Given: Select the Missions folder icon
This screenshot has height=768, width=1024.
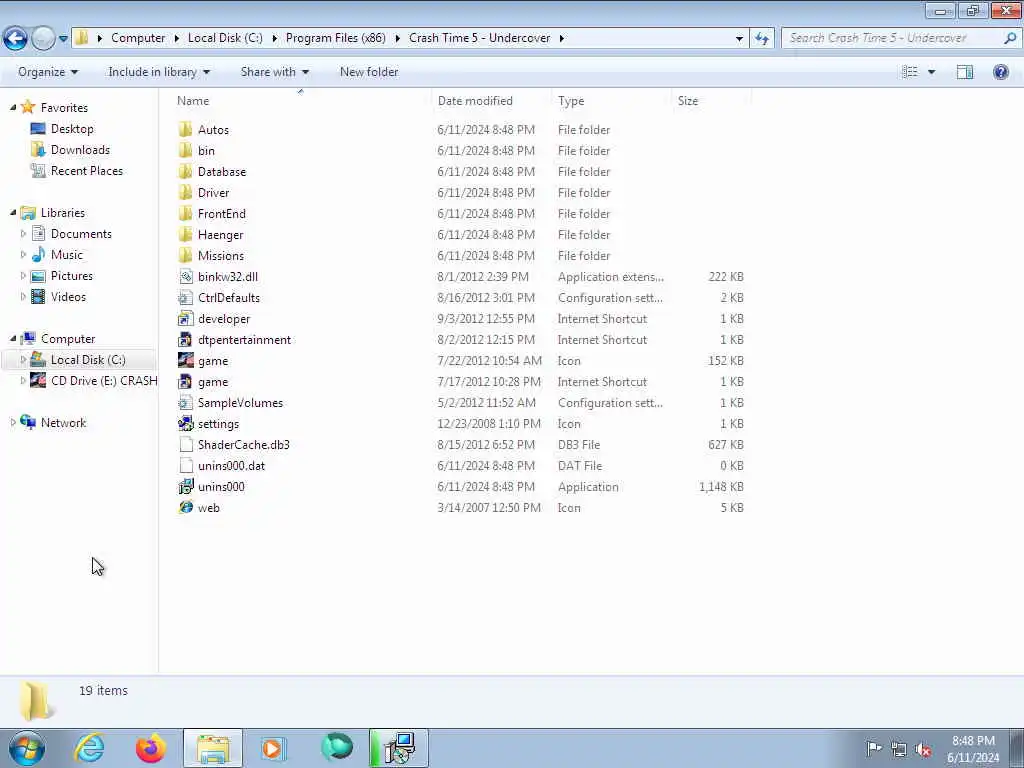Looking at the screenshot, I should [x=186, y=255].
